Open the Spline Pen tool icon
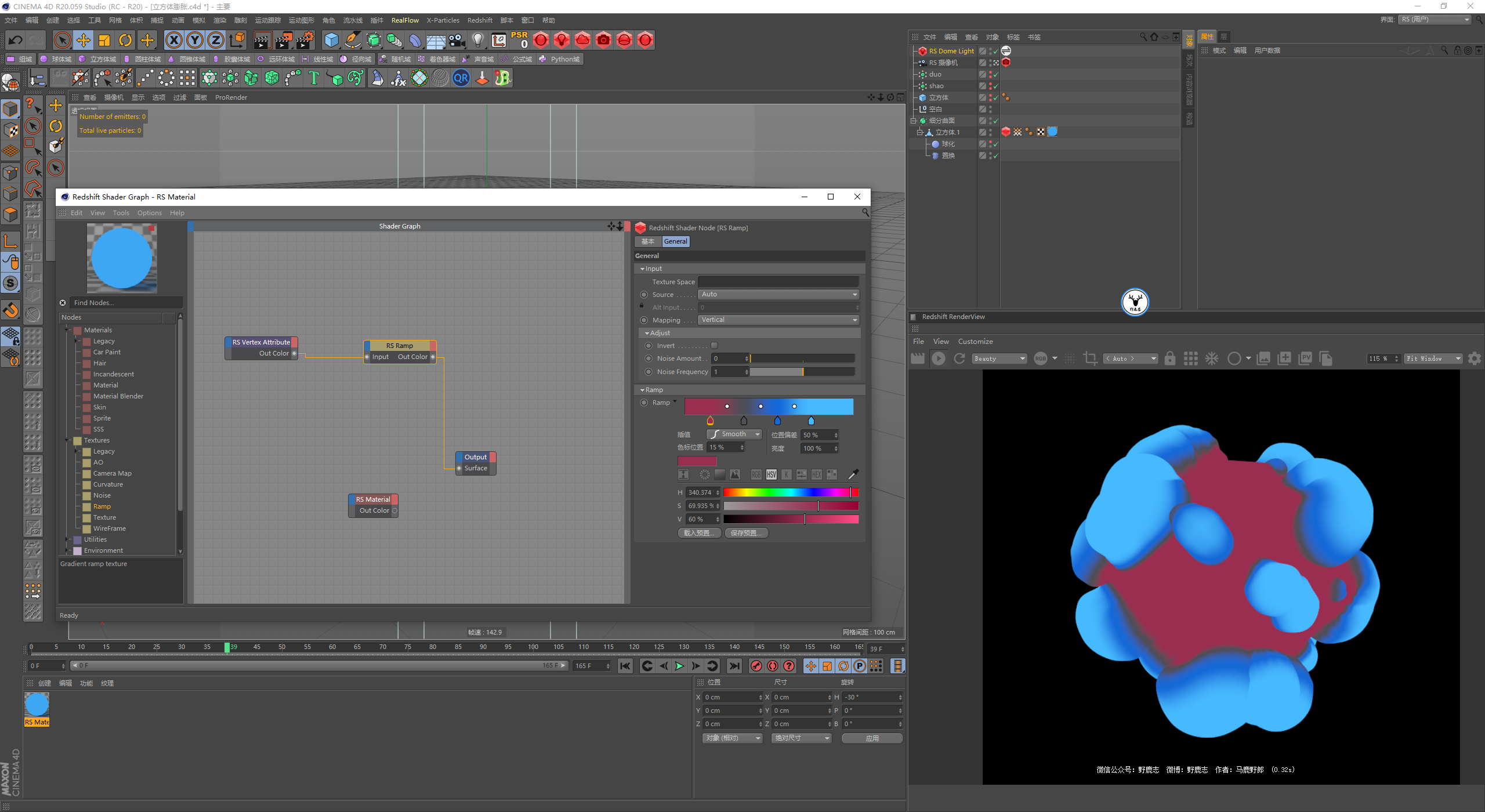Screen dimensions: 1485x812 click(352, 40)
